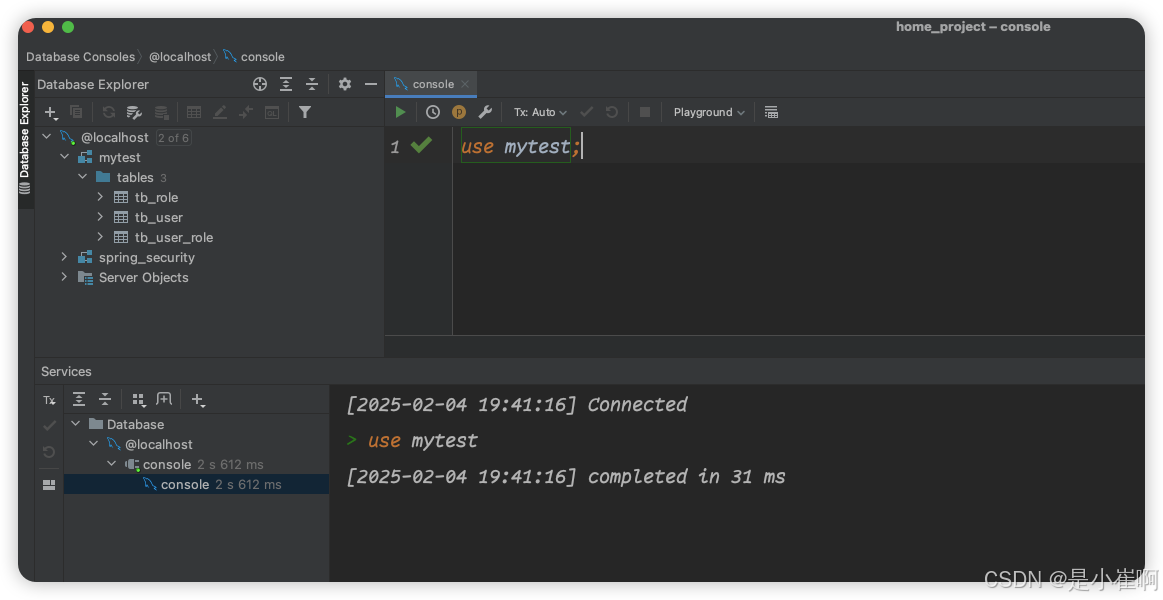1163x600 pixels.
Task: Expand all in Services toolbar
Action: click(79, 399)
